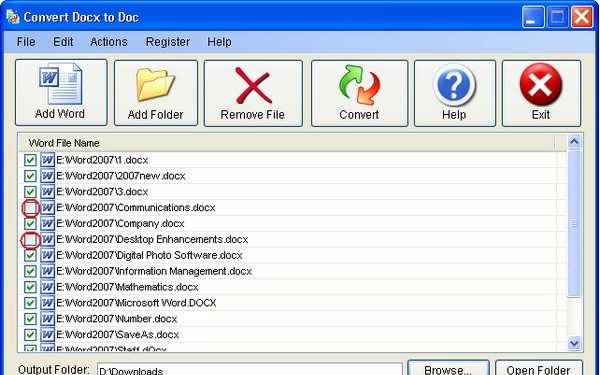Uncheck the 1.docx checkbox
This screenshot has height=375, width=600.
tap(30, 160)
